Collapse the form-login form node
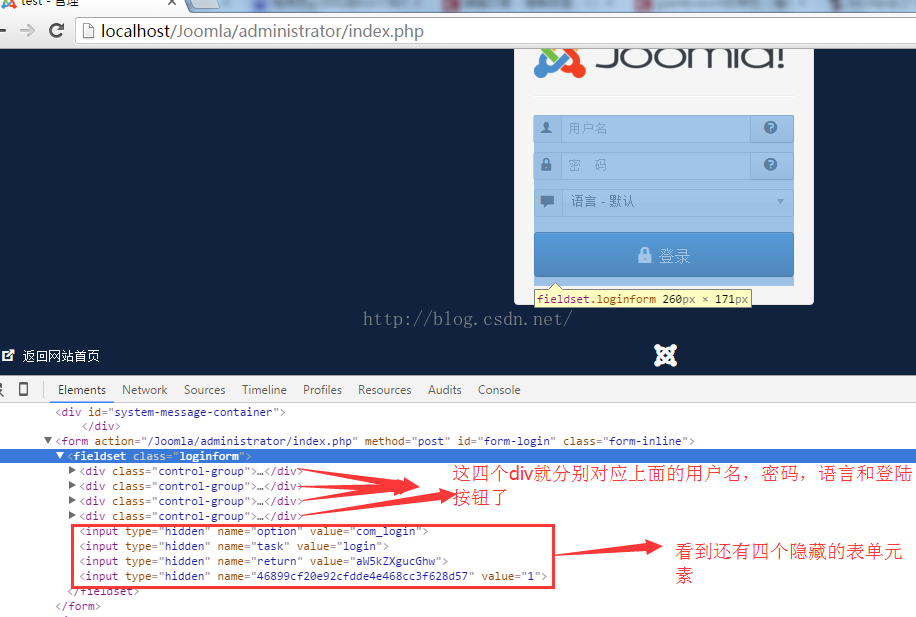 (x=48, y=441)
